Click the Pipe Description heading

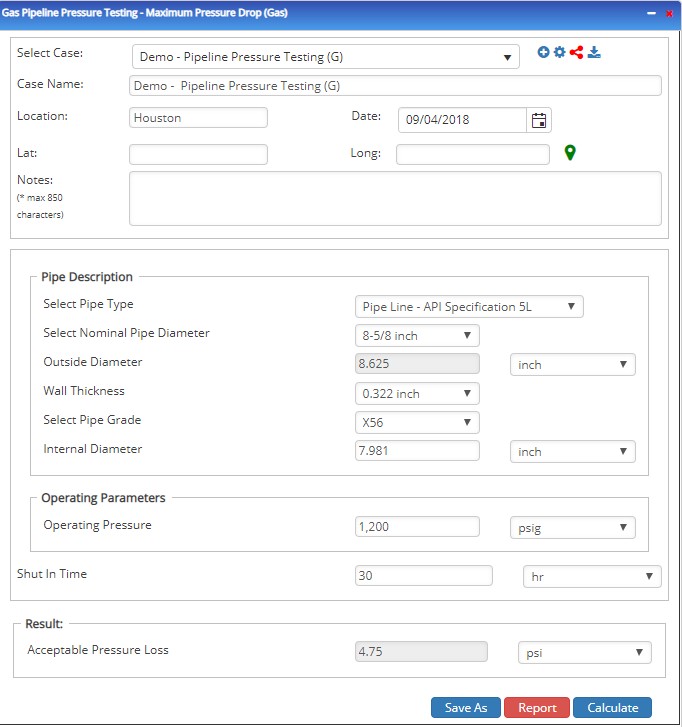tap(87, 277)
